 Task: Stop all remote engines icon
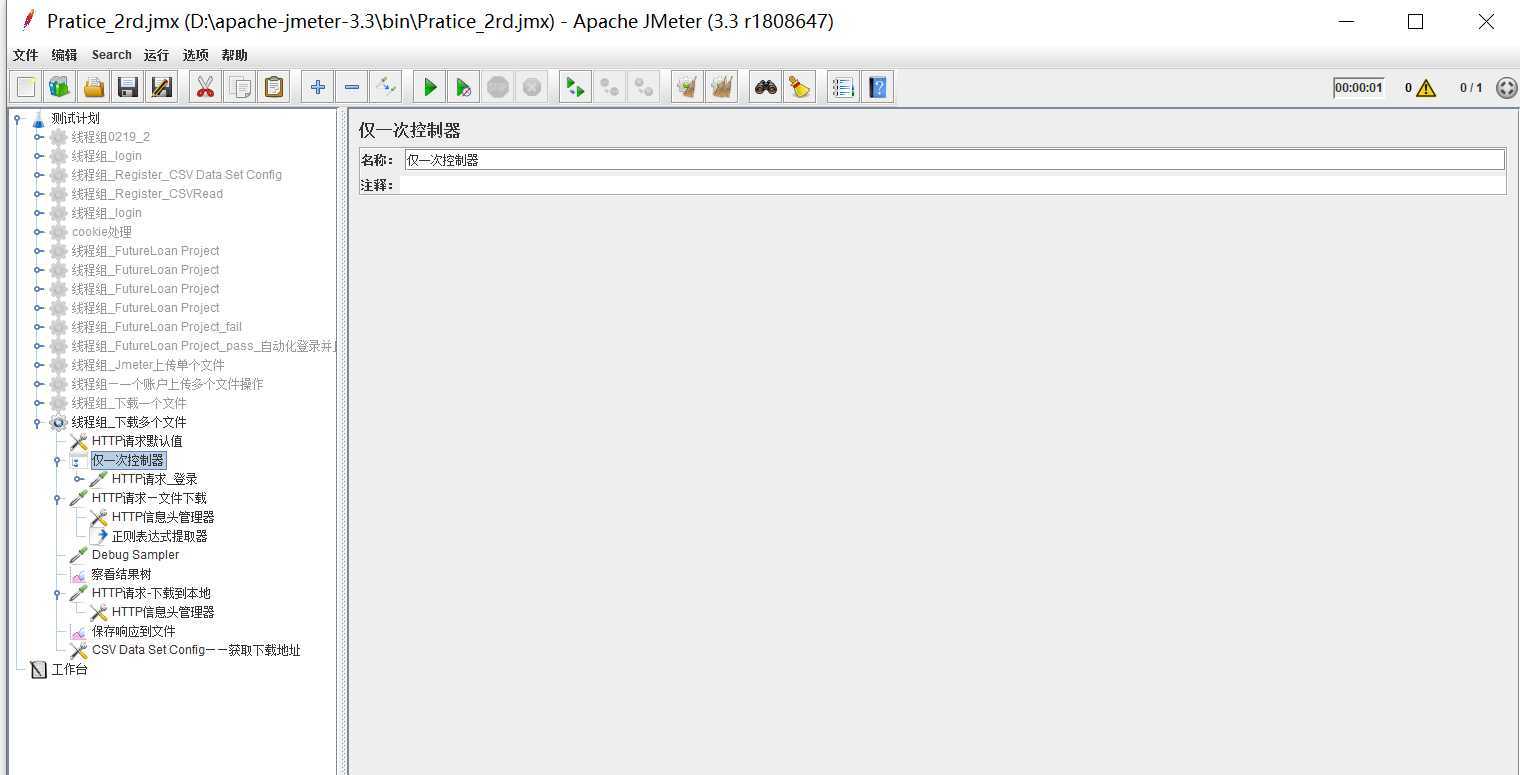[609, 87]
